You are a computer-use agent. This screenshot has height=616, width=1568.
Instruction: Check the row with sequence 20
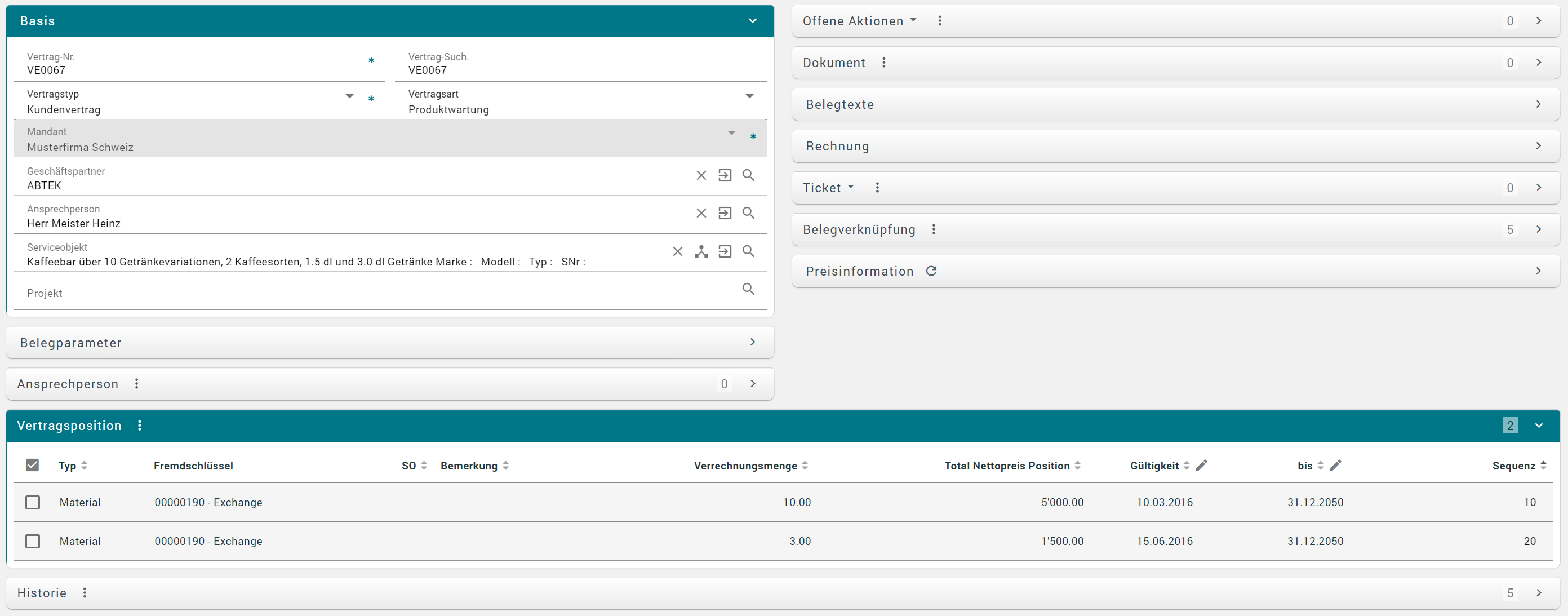point(33,541)
